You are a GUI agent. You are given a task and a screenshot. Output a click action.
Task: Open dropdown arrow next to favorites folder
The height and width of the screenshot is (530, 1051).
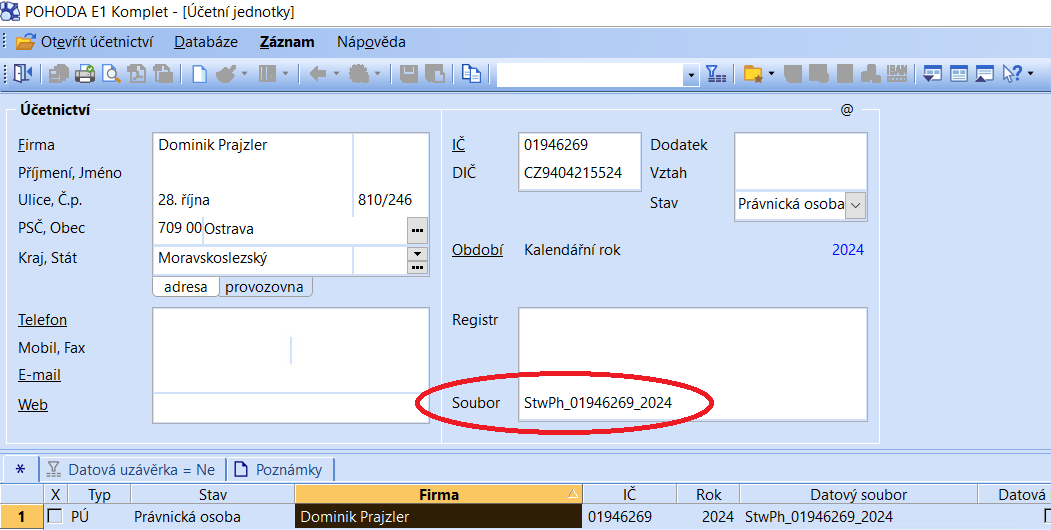coord(771,74)
